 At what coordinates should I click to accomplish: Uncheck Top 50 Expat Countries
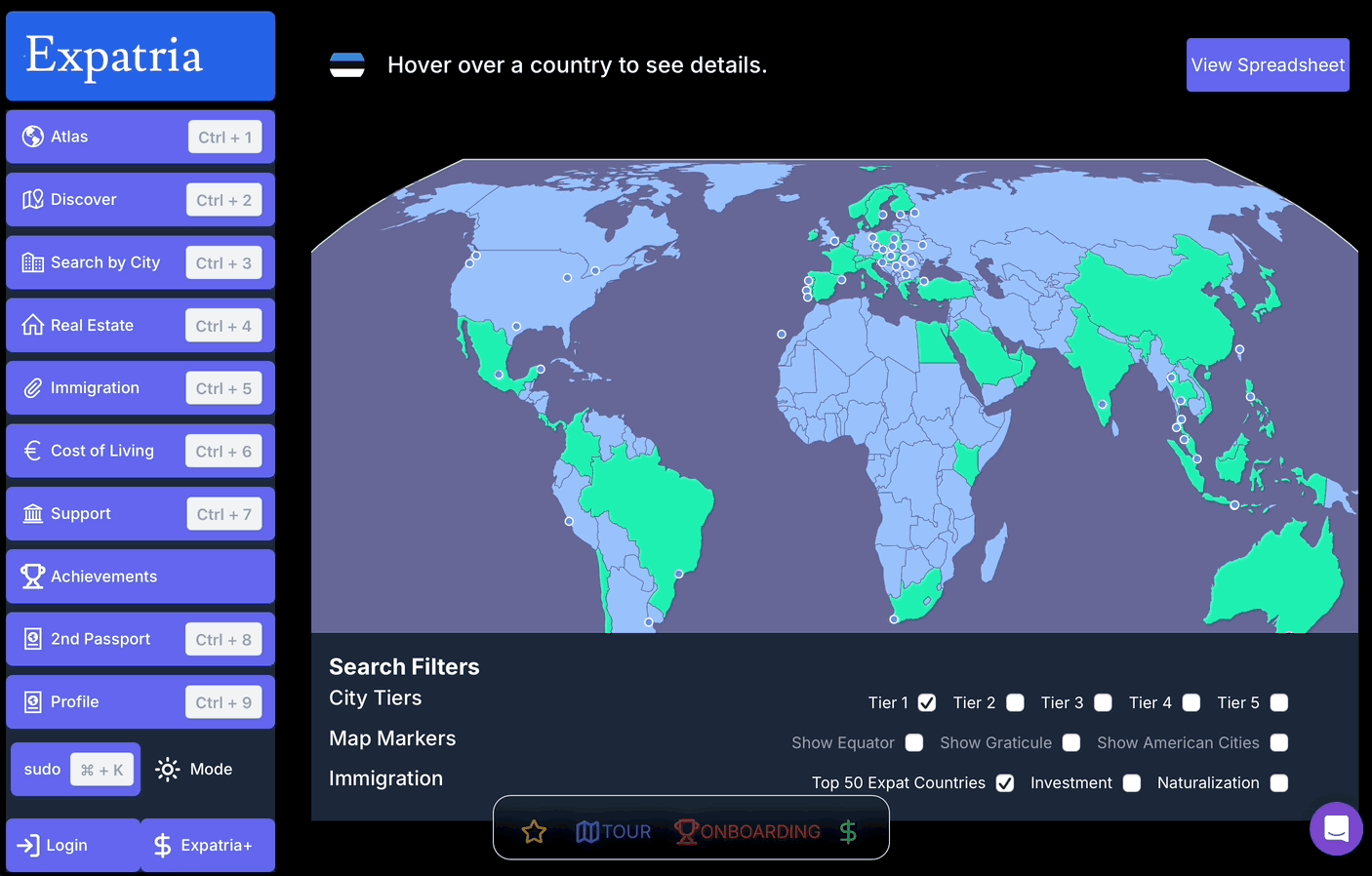[1005, 782]
